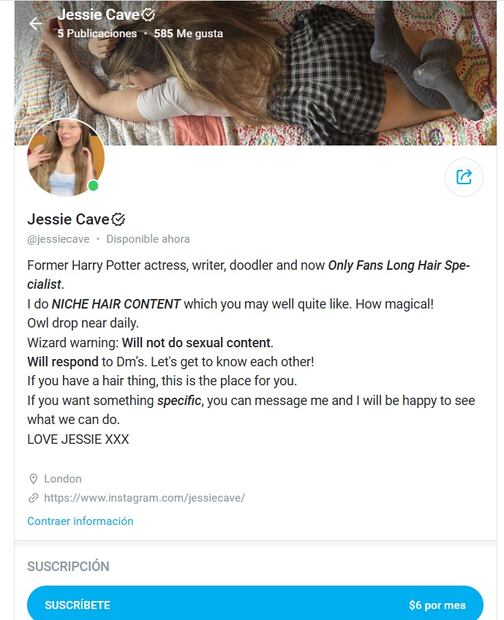Click the @jessiecave username handle
The image size is (504, 620).
point(59,239)
